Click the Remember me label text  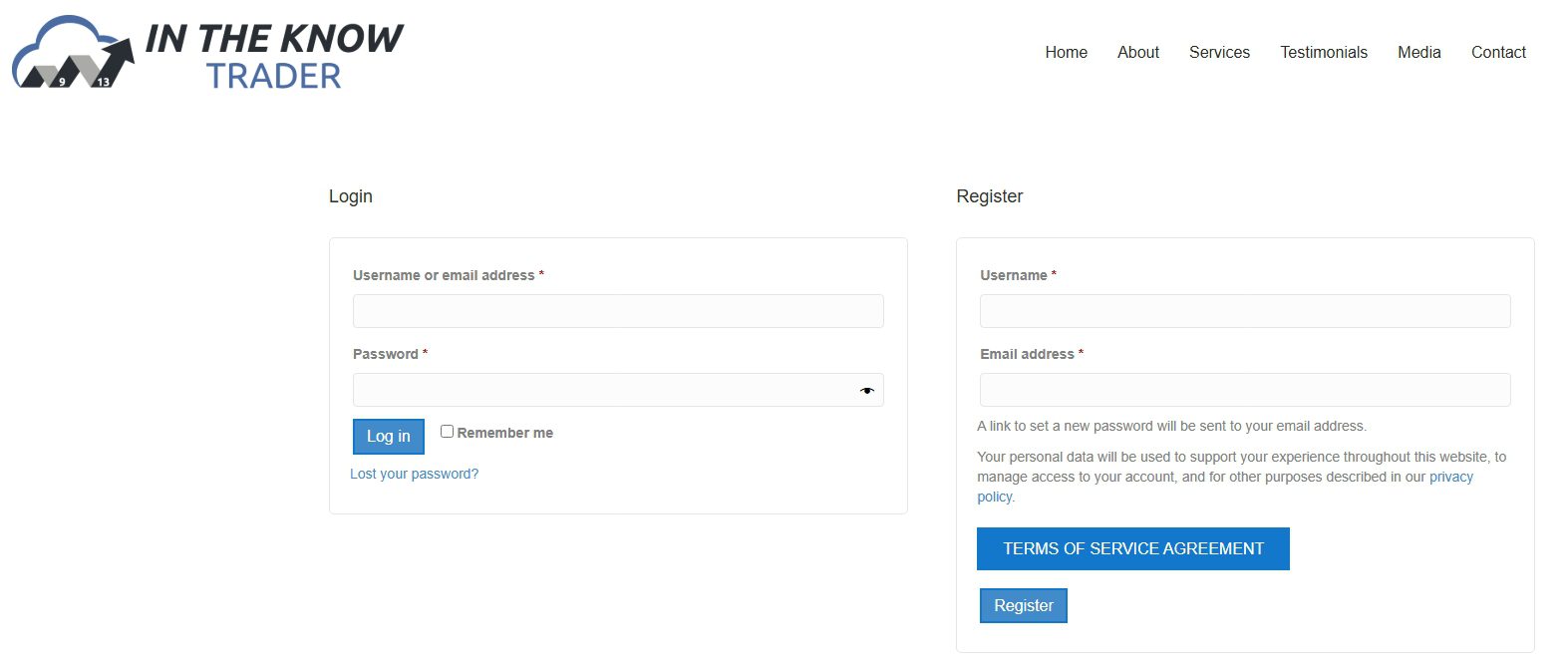click(x=504, y=433)
